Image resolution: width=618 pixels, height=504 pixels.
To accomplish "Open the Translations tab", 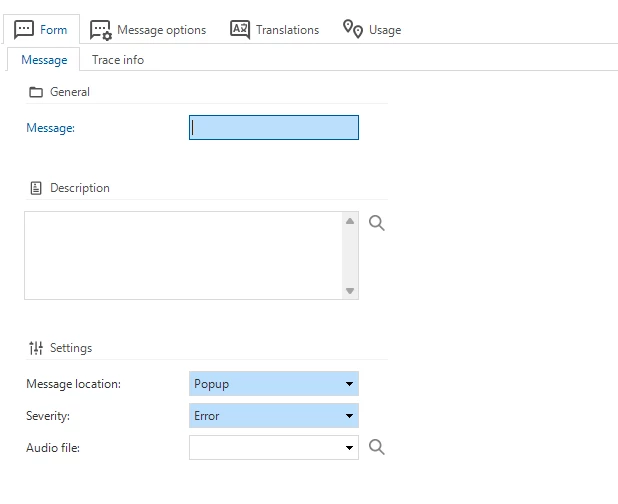I will [x=286, y=30].
